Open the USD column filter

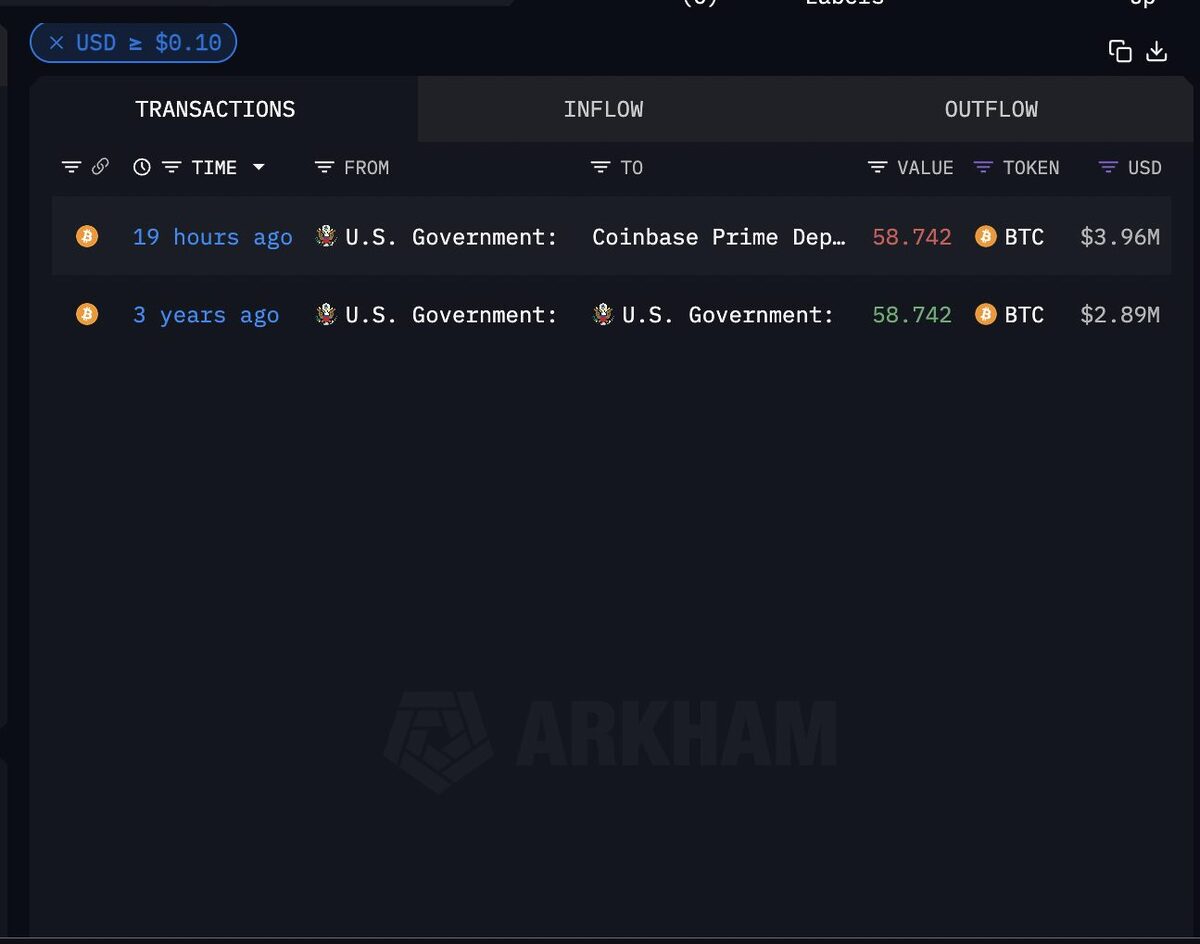[1108, 167]
